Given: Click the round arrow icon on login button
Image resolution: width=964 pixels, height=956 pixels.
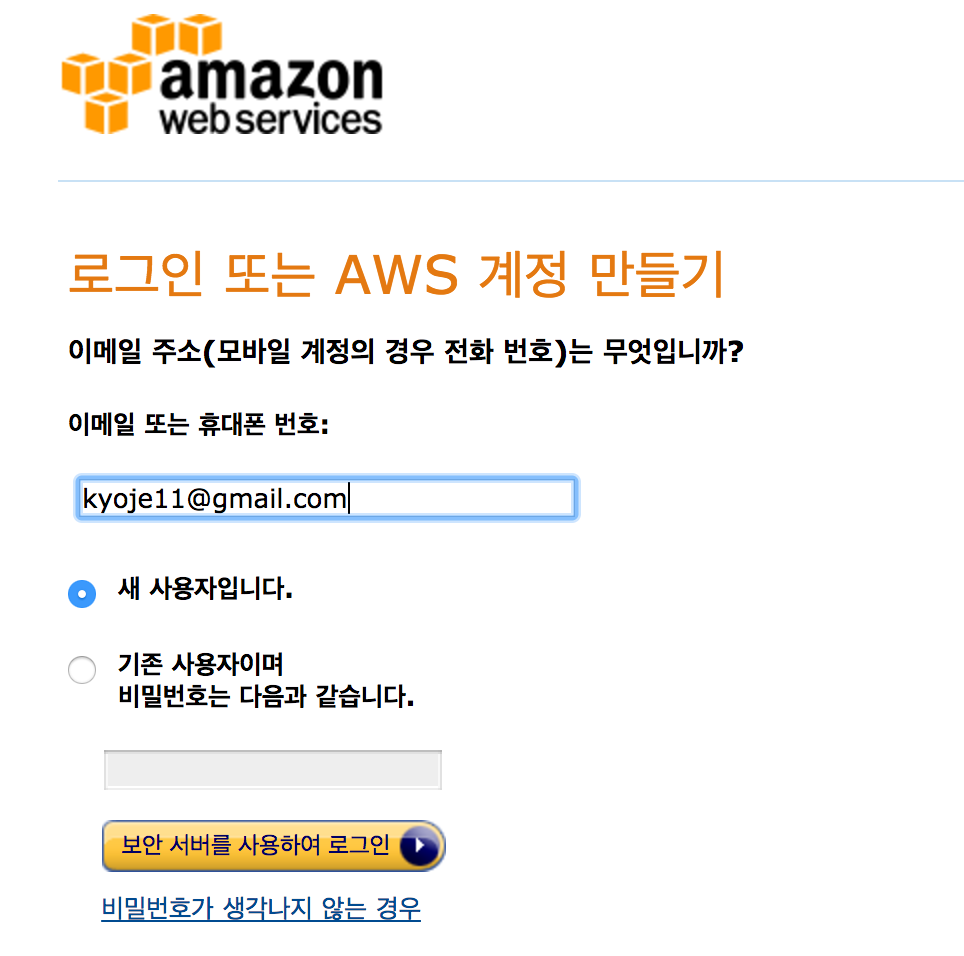Looking at the screenshot, I should [420, 846].
